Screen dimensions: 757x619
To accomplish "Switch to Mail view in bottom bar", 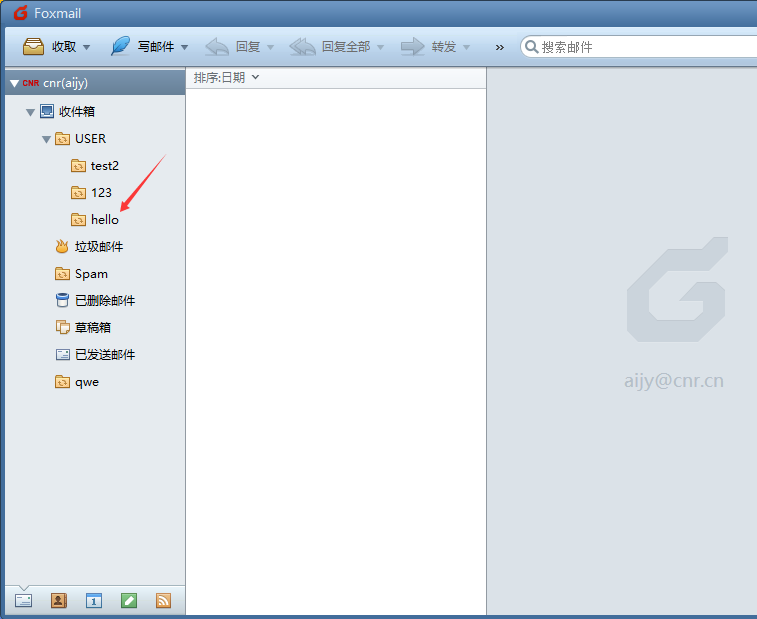I will (x=23, y=601).
